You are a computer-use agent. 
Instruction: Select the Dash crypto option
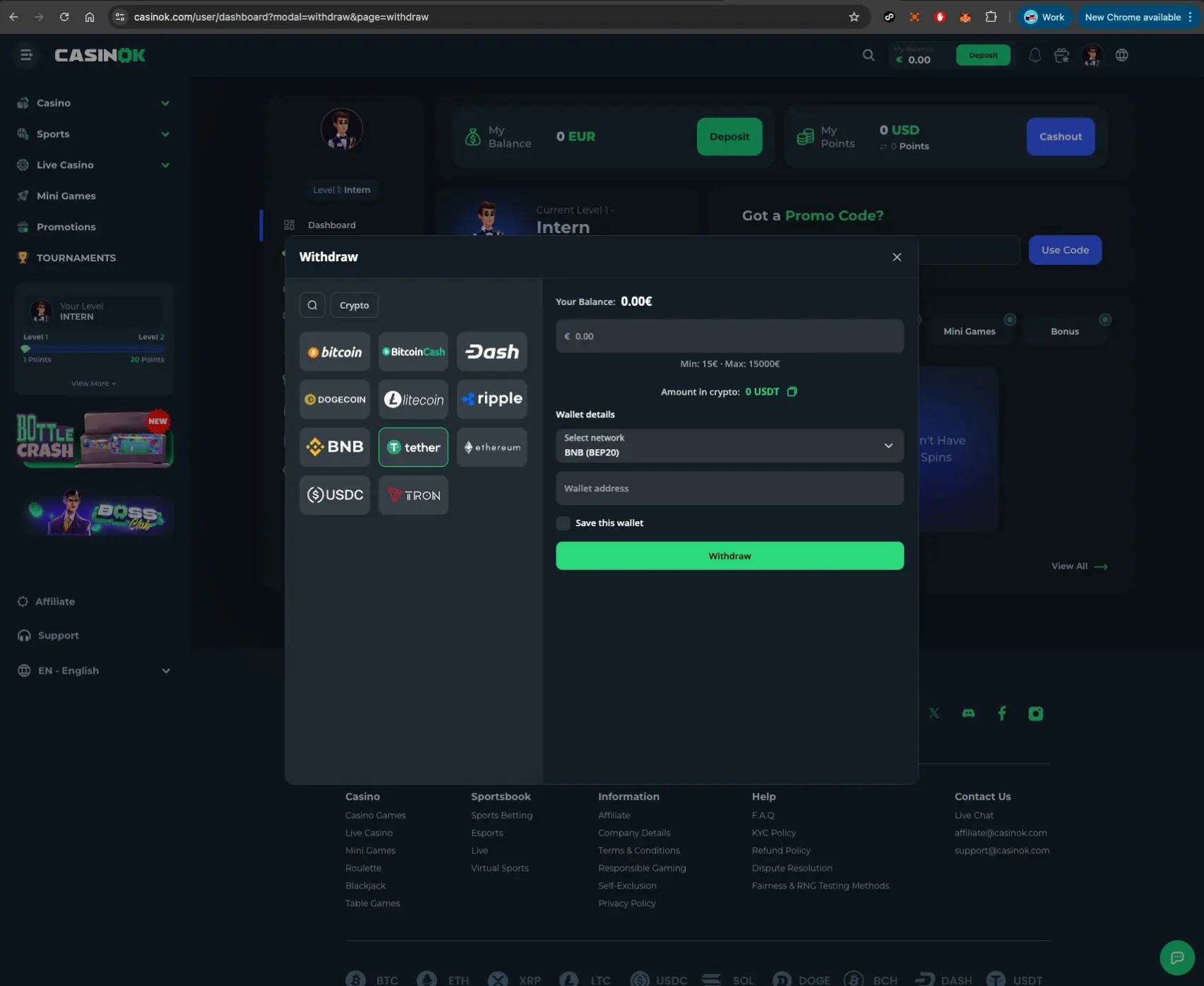tap(492, 352)
